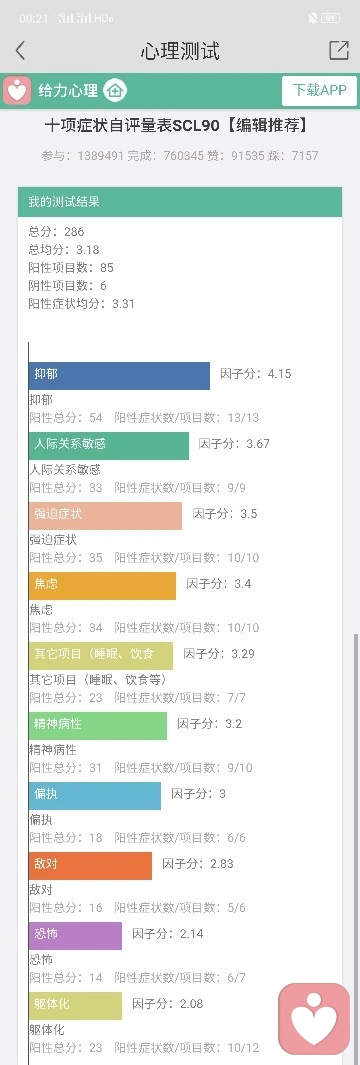Tap the back arrow in header
Image resolution: width=360 pixels, height=1065 pixels.
[x=20, y=51]
